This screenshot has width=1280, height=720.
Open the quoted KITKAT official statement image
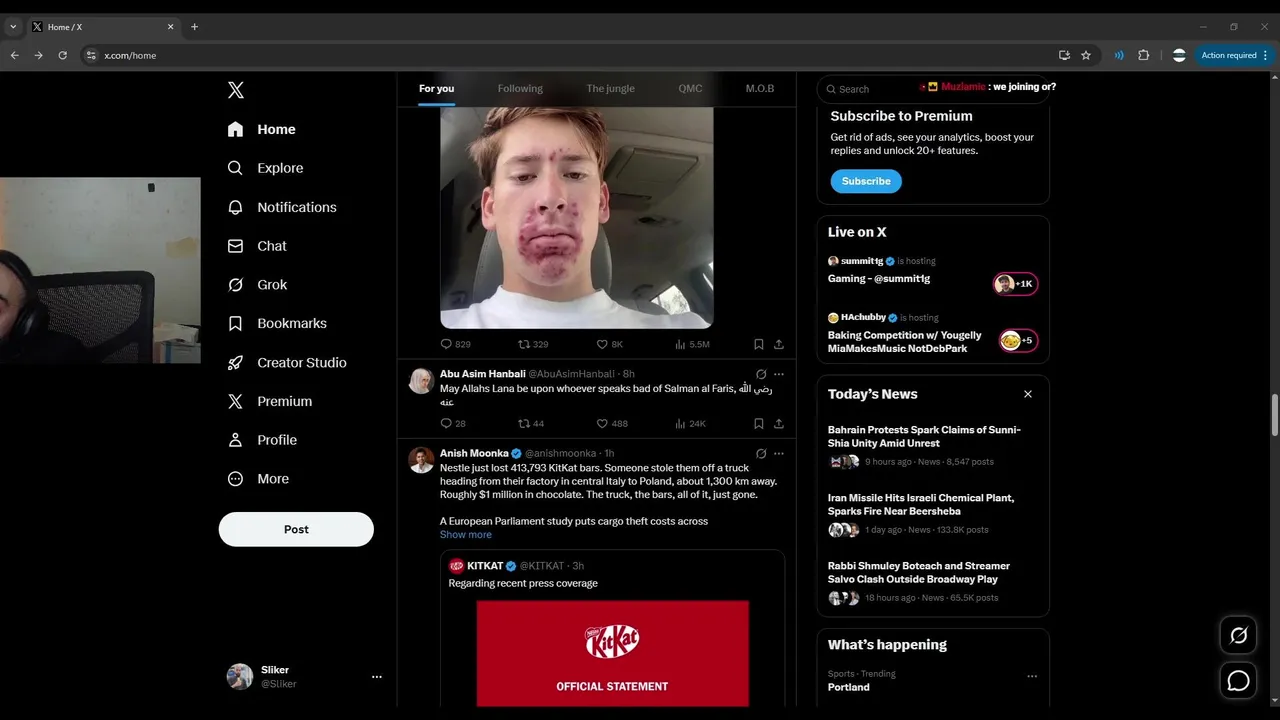pyautogui.click(x=612, y=654)
